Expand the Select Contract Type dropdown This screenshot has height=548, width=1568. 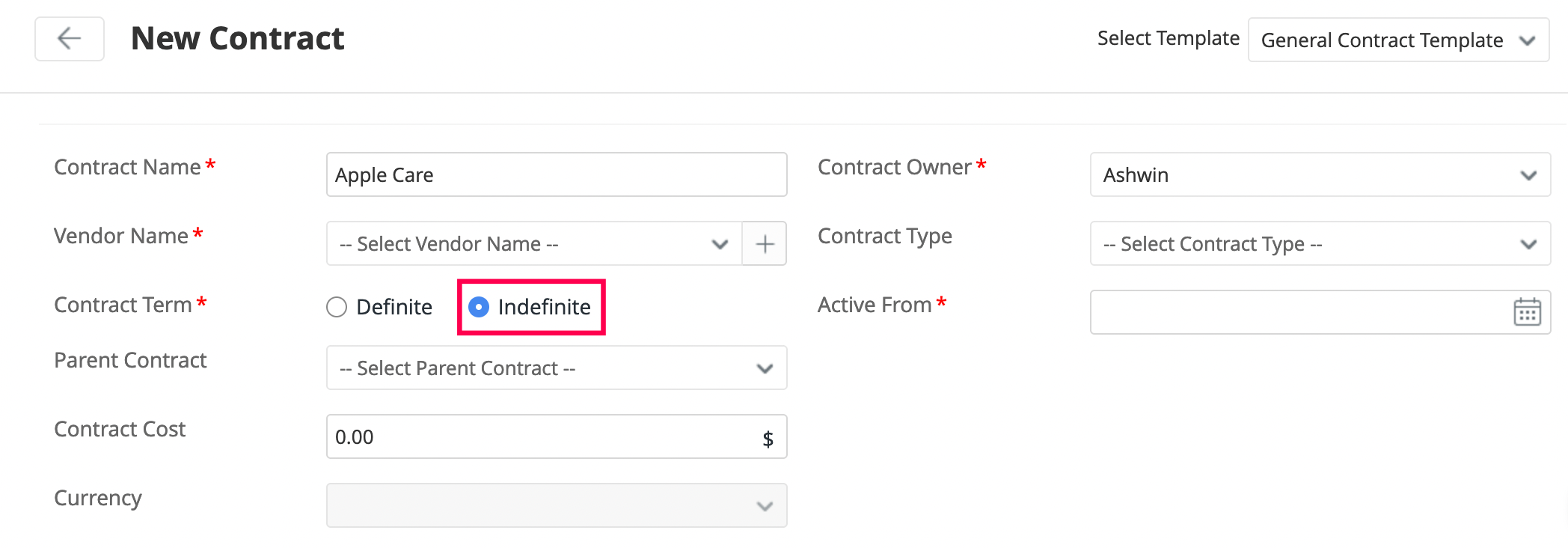[x=1320, y=244]
